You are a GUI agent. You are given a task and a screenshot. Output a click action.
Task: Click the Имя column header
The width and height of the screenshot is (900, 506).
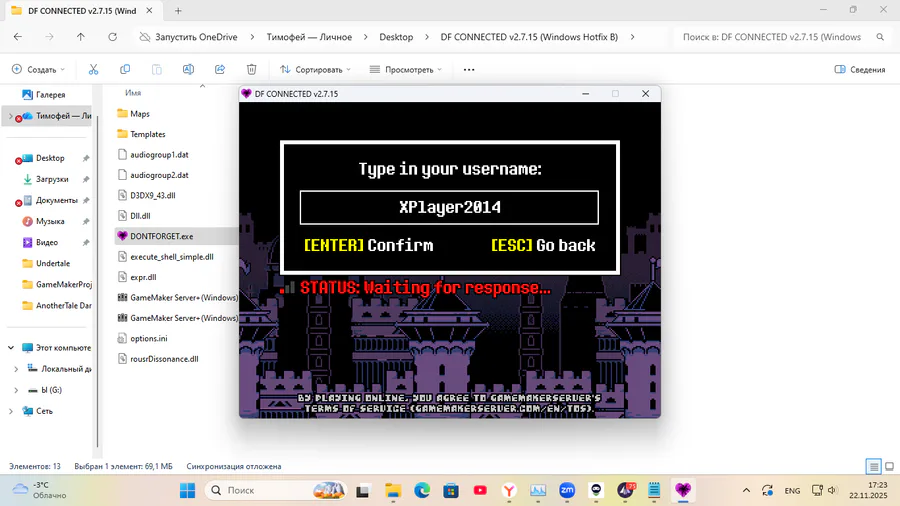click(133, 92)
